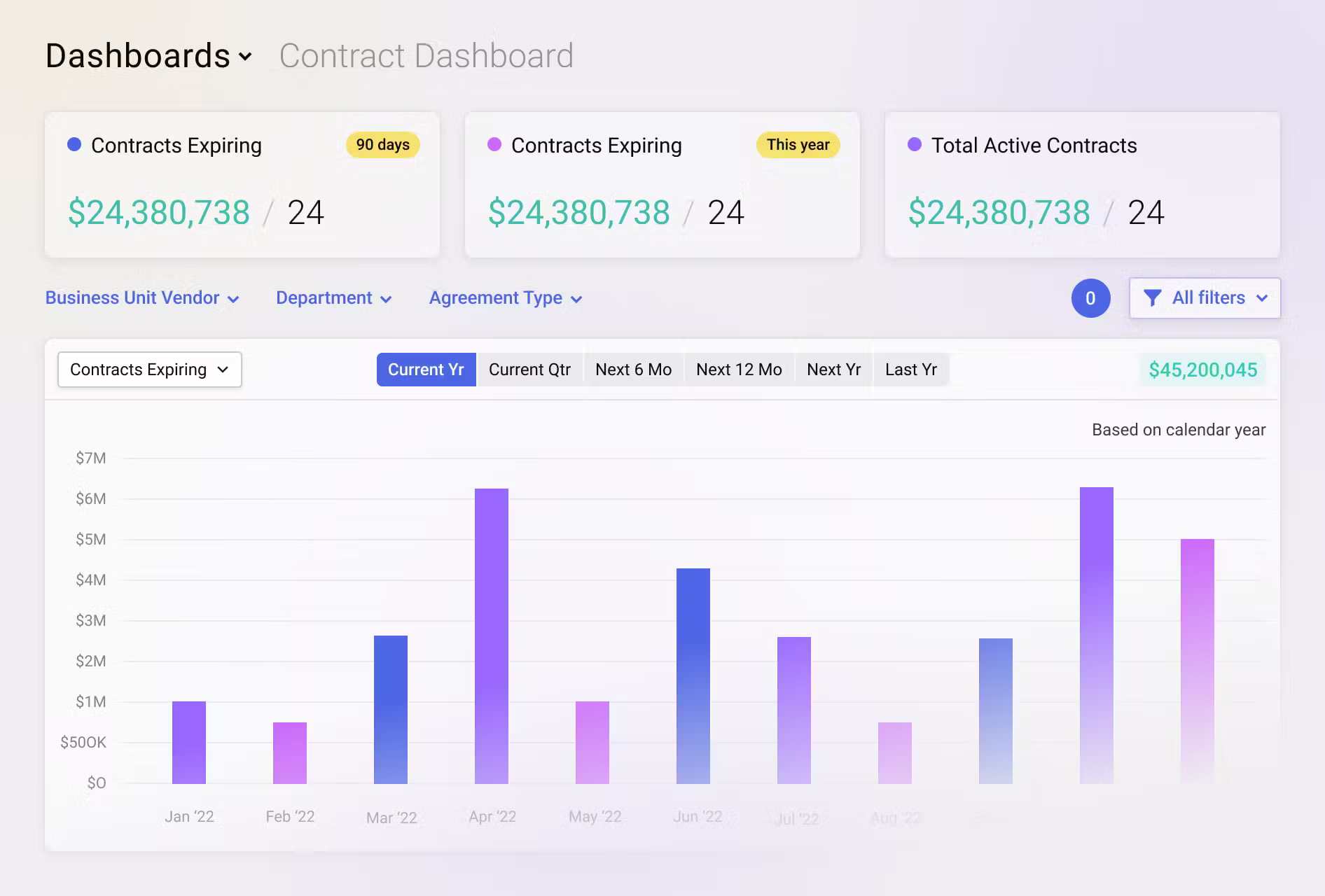This screenshot has height=896, width=1325.
Task: Click pink dot on This year card
Action: coord(494,145)
